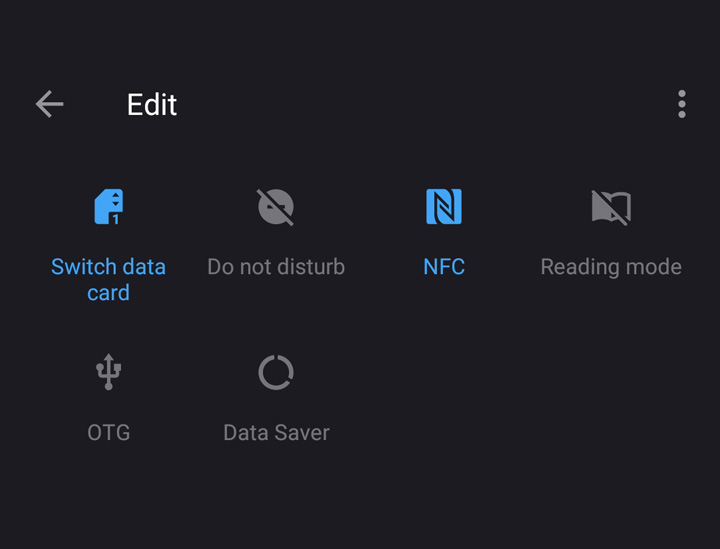Click the number 1 badge on the SIM icon

click(116, 219)
